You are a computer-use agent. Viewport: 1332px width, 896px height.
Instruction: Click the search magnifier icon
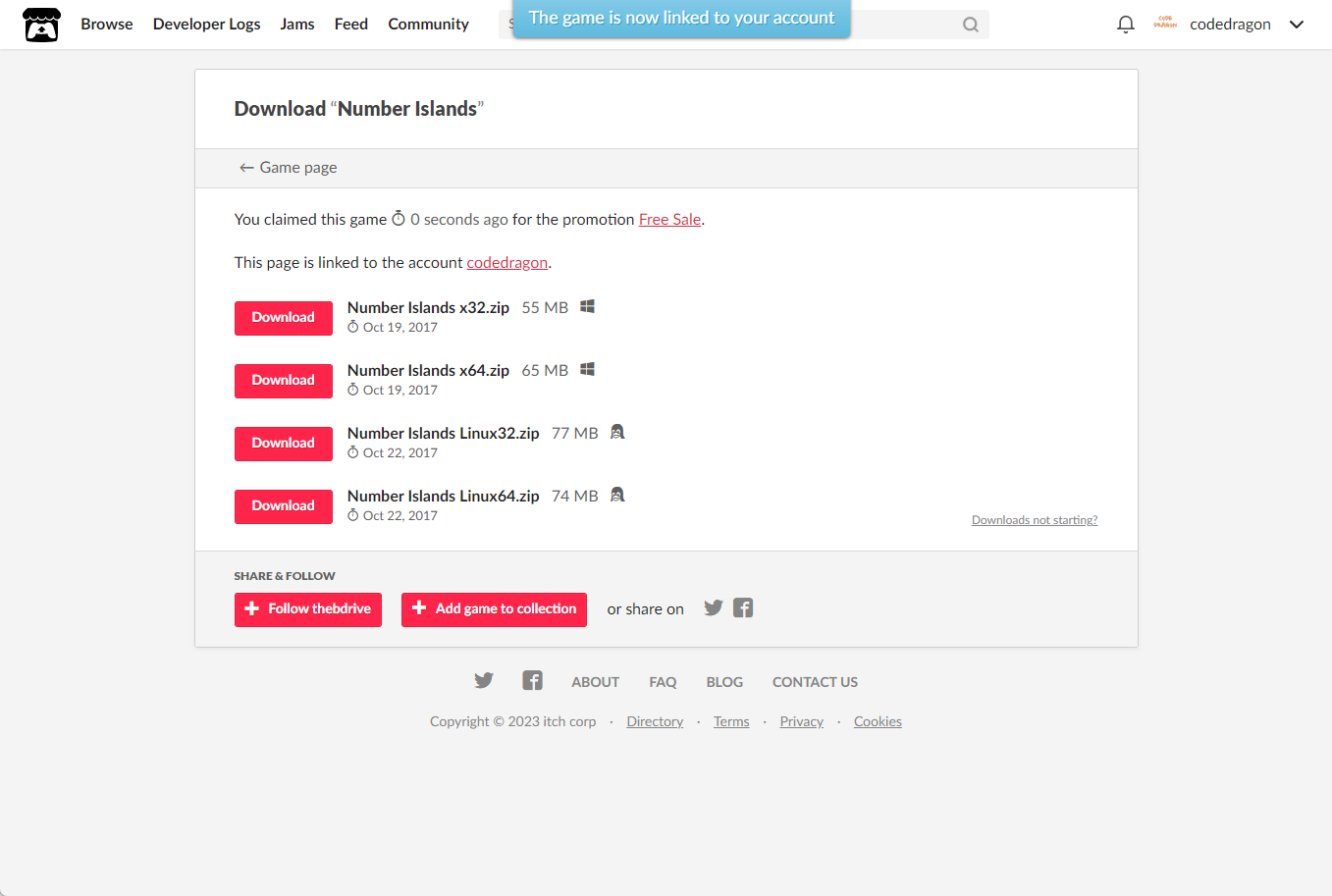971,25
